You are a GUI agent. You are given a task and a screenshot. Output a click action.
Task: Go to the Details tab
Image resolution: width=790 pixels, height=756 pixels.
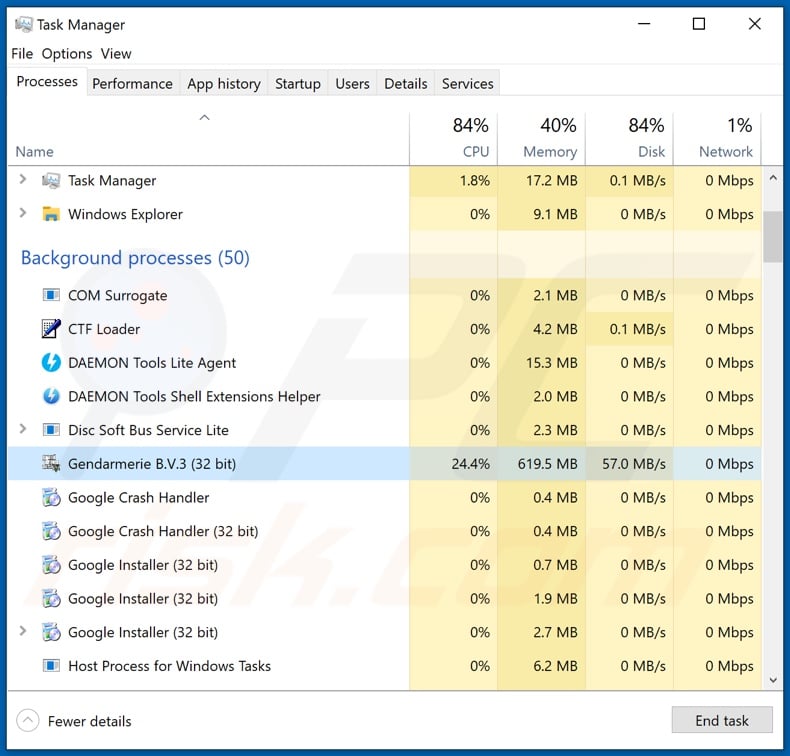tap(406, 84)
